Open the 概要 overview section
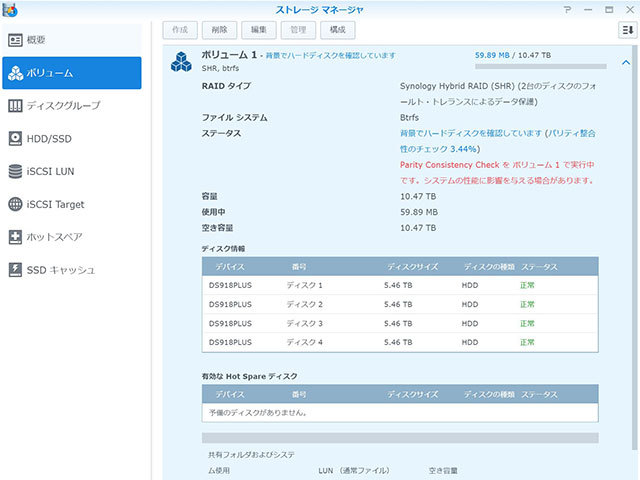Viewport: 640px width, 480px height. pyautogui.click(x=72, y=40)
